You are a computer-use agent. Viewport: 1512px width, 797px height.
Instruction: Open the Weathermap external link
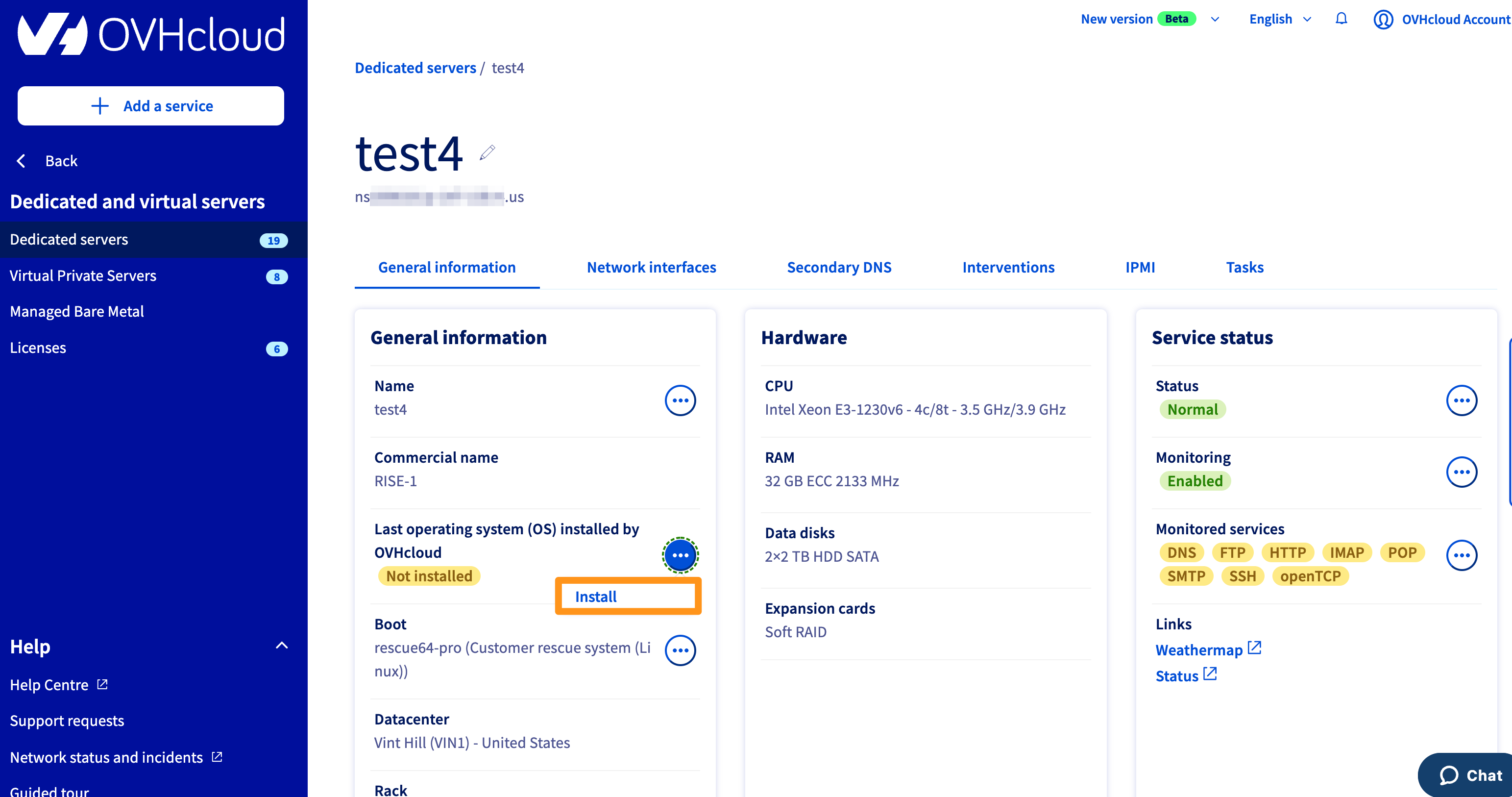(x=1199, y=649)
